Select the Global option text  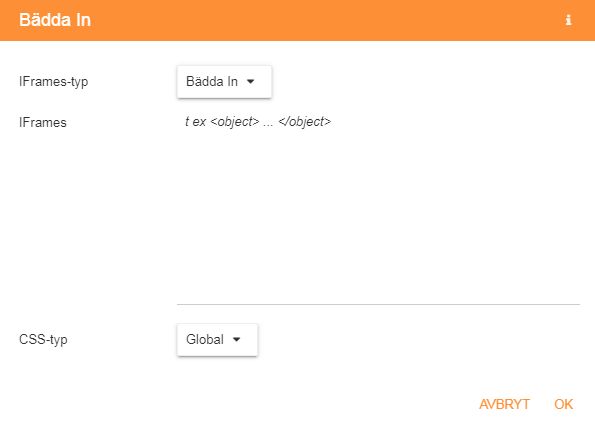205,340
